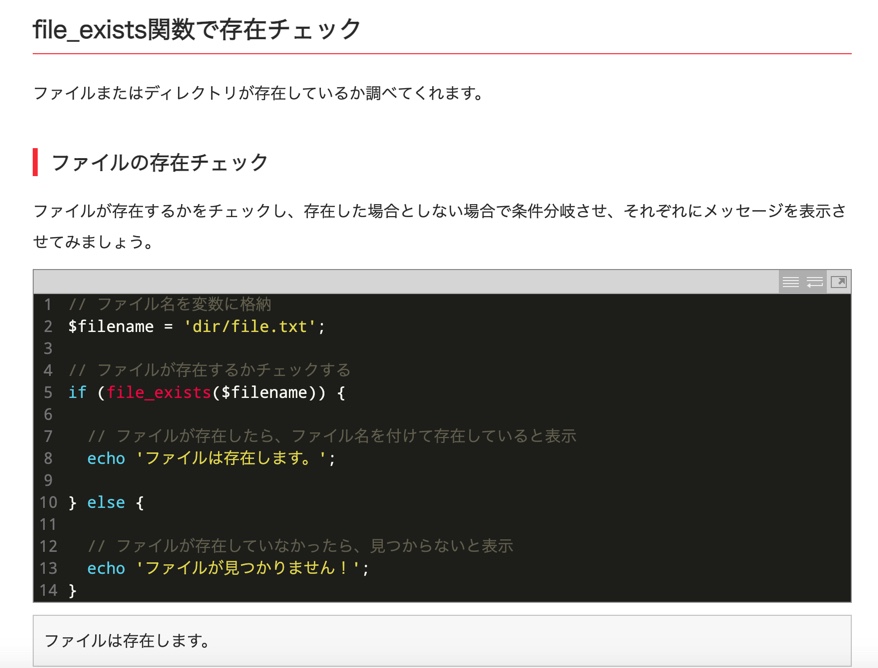
Task: Click the file_exists関数で存在チェック heading
Action: tap(197, 29)
